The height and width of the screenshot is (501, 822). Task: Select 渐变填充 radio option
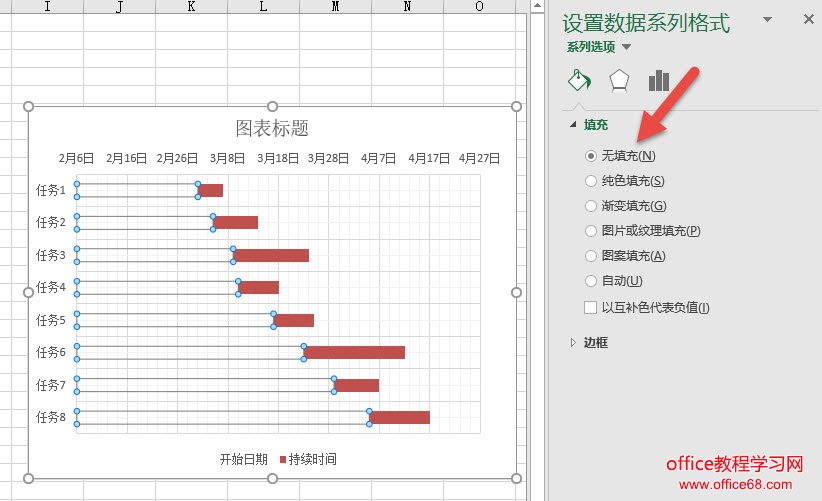(591, 206)
